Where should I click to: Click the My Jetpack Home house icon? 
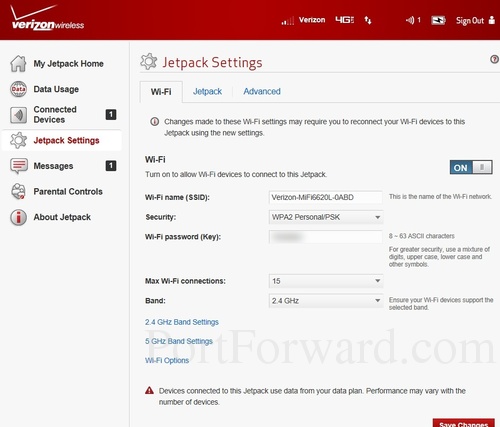click(x=18, y=63)
